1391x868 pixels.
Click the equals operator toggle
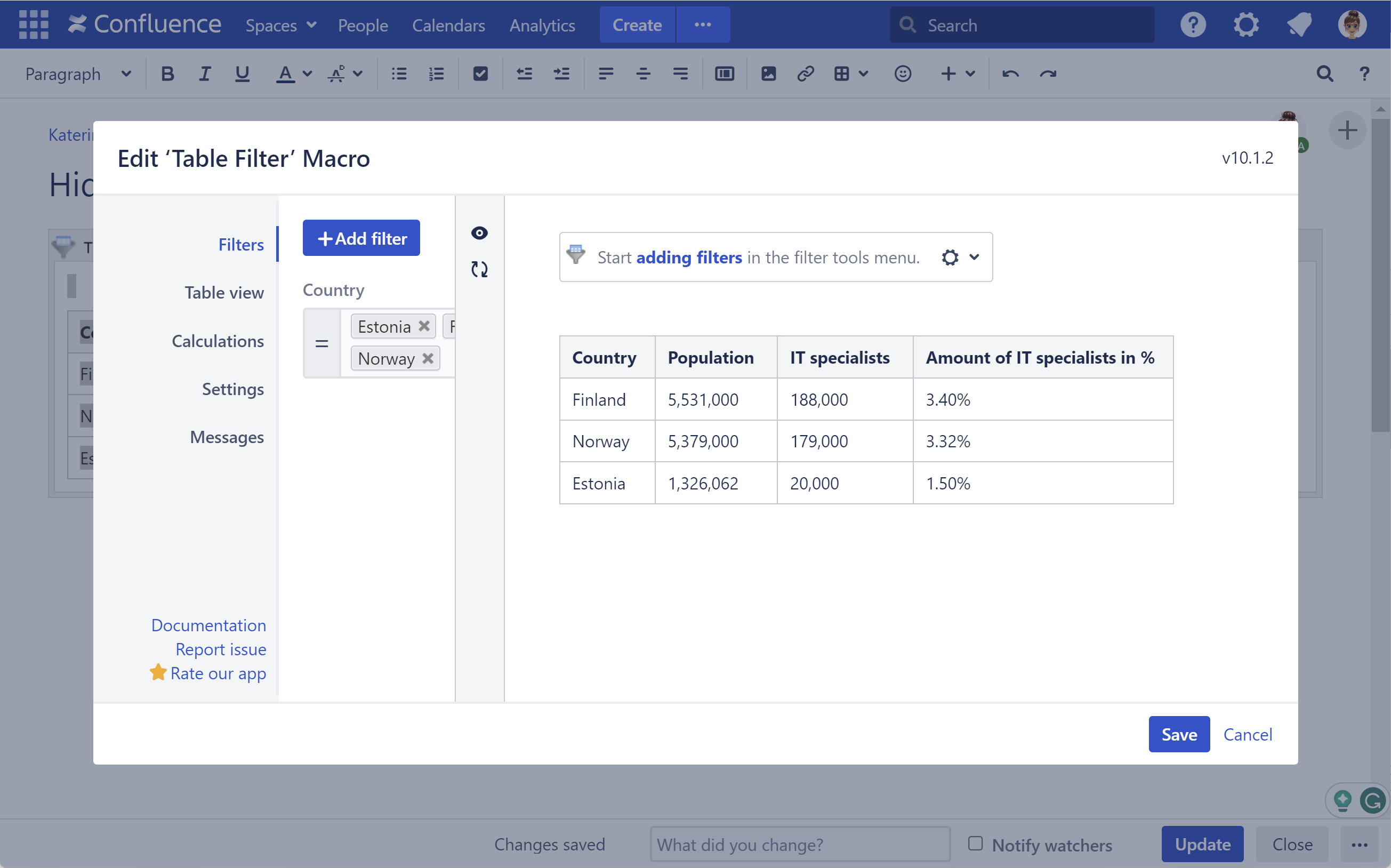pos(321,343)
